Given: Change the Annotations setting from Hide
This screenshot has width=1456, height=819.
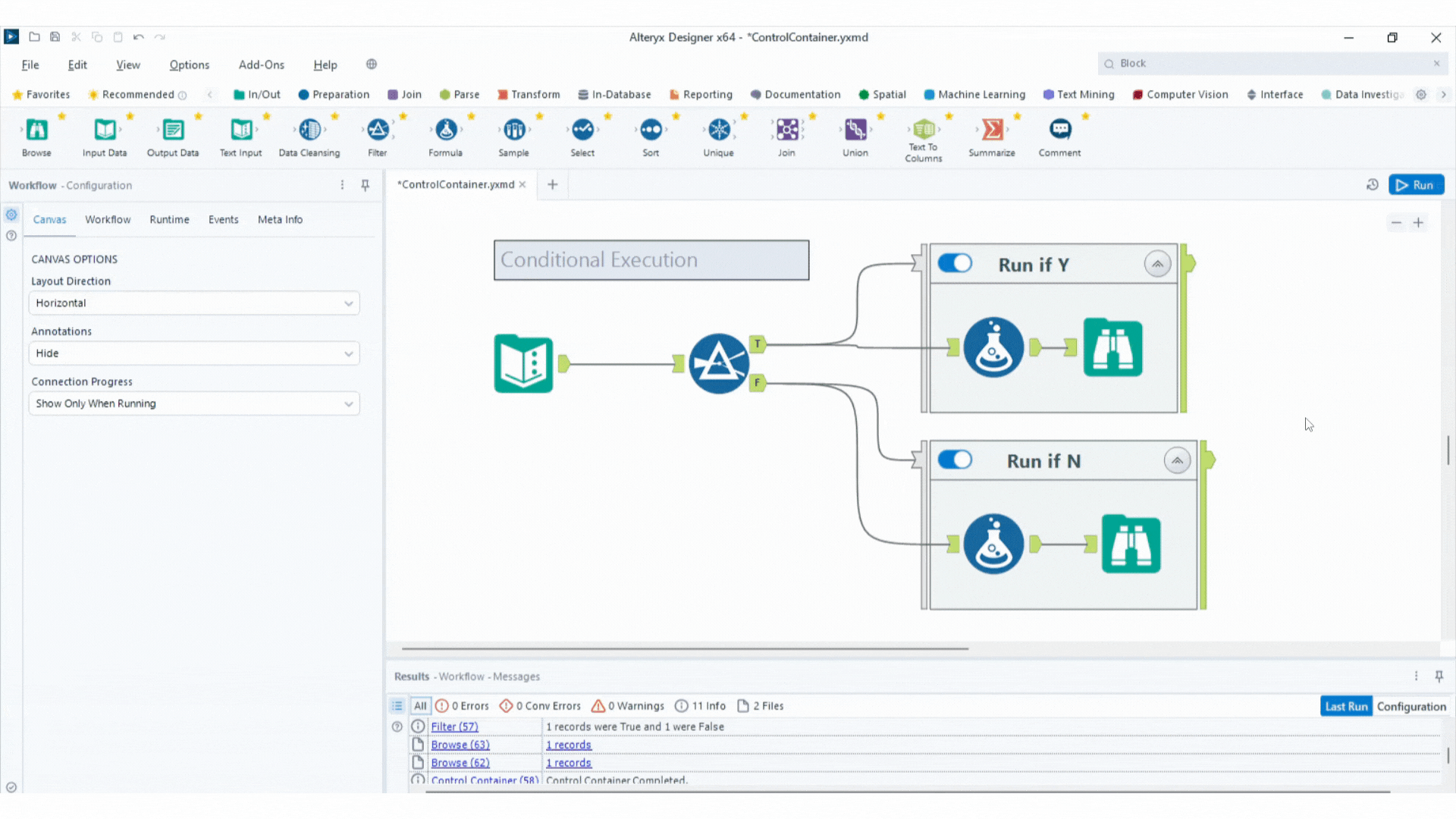Looking at the screenshot, I should (x=193, y=353).
